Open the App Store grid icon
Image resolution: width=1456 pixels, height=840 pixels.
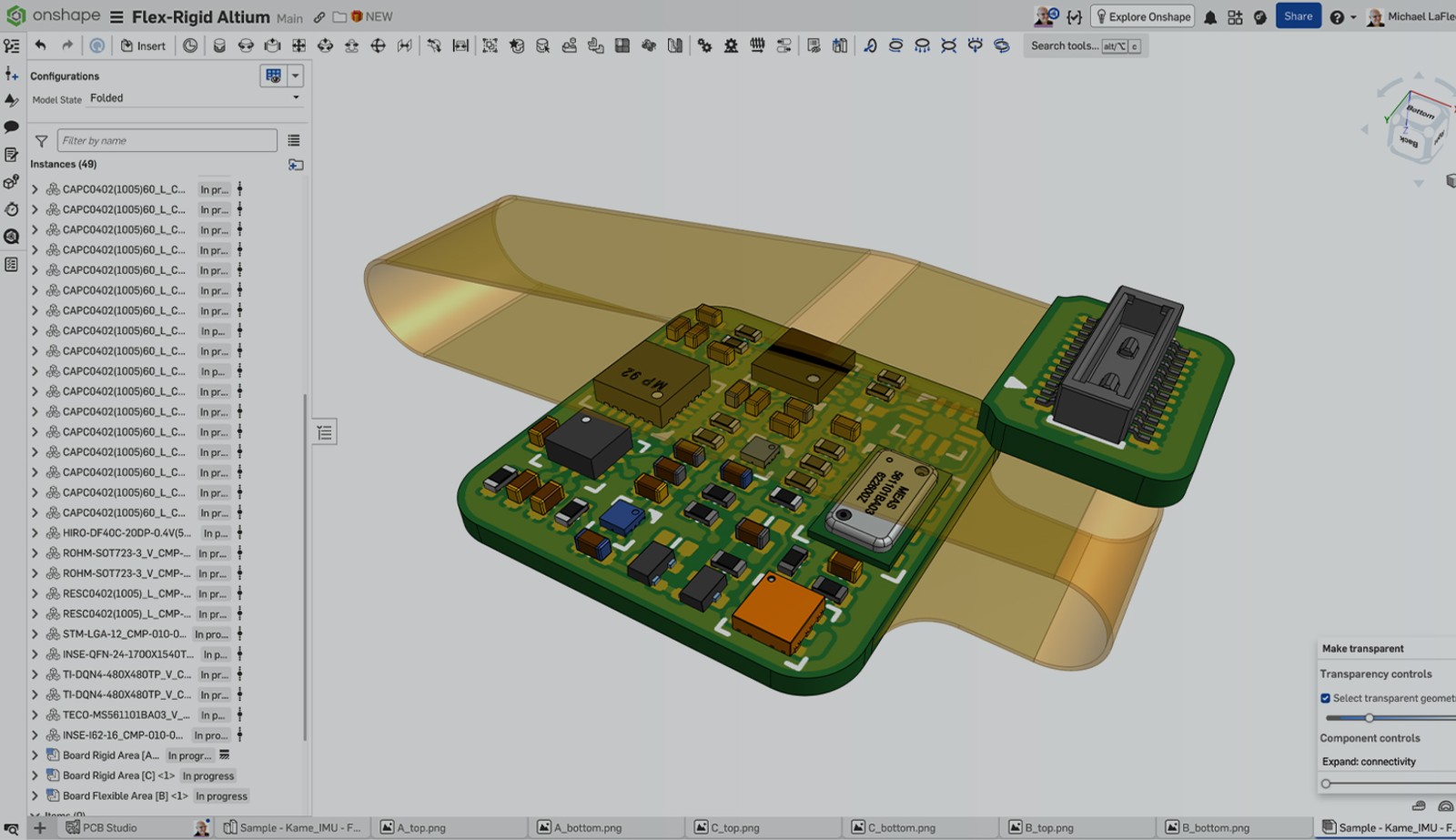pyautogui.click(x=1235, y=17)
